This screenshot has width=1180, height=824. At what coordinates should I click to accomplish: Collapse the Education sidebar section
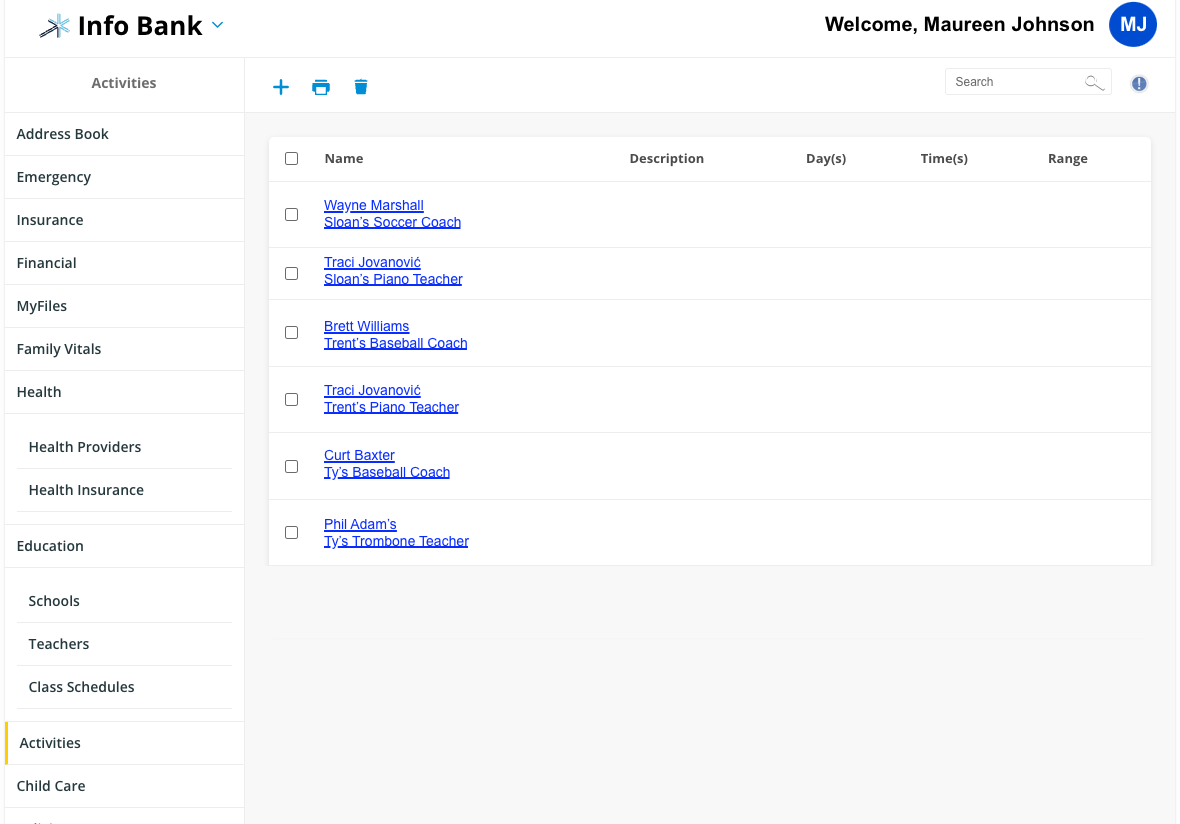tap(124, 546)
